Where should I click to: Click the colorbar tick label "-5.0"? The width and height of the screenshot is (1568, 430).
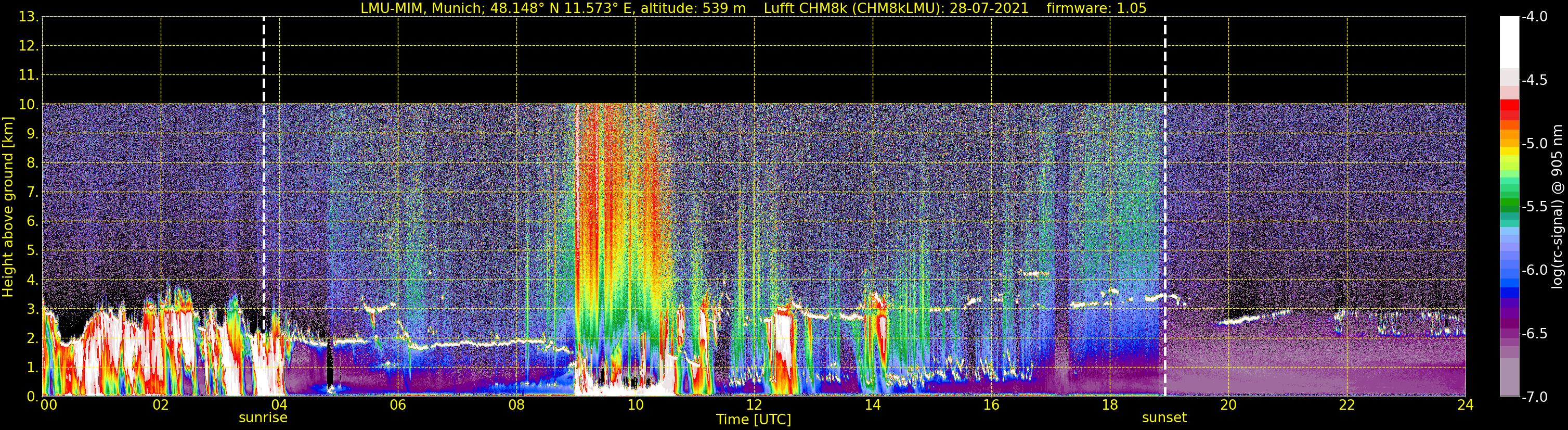coord(1535,143)
